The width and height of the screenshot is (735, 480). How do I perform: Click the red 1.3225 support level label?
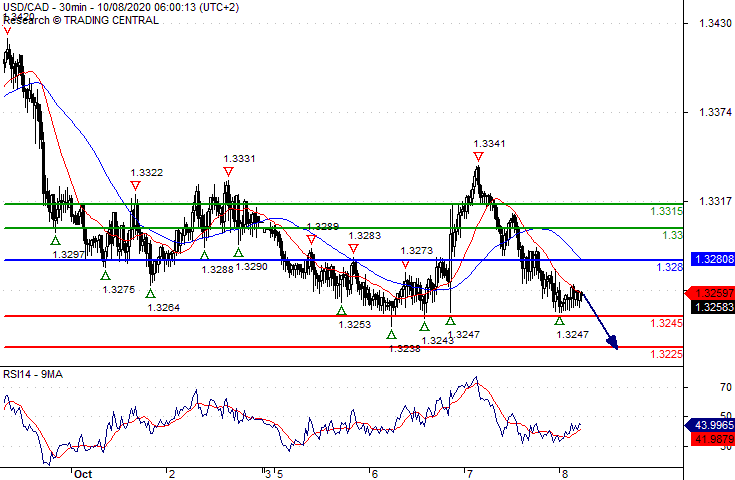(x=666, y=354)
